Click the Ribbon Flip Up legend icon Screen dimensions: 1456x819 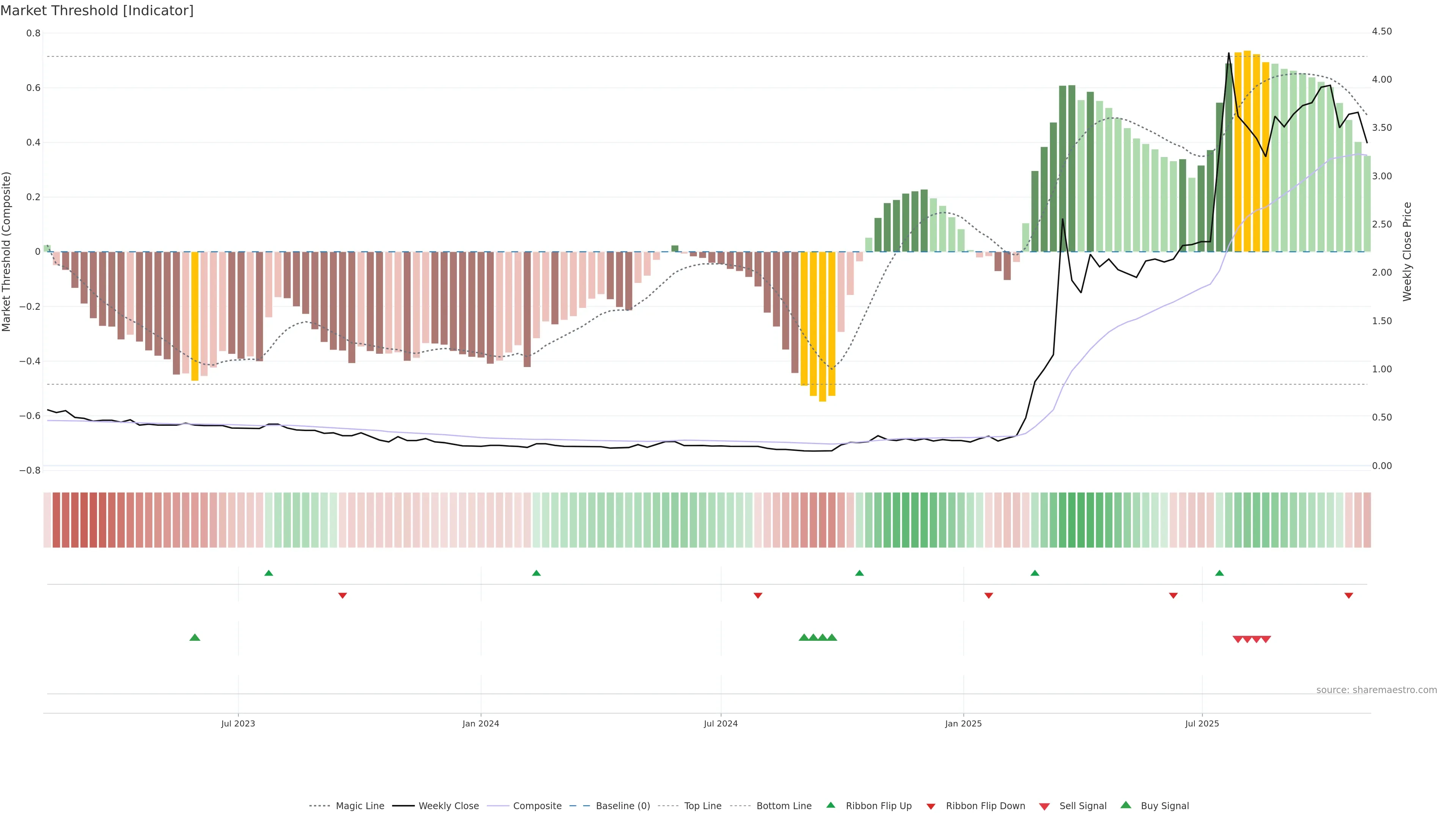[830, 805]
